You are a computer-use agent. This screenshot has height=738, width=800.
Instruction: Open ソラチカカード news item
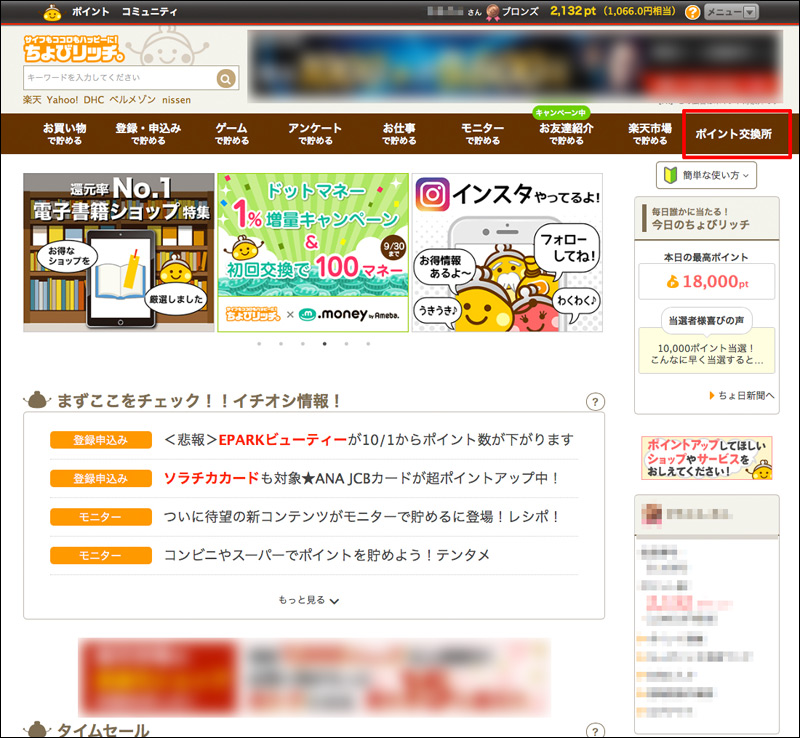click(362, 479)
